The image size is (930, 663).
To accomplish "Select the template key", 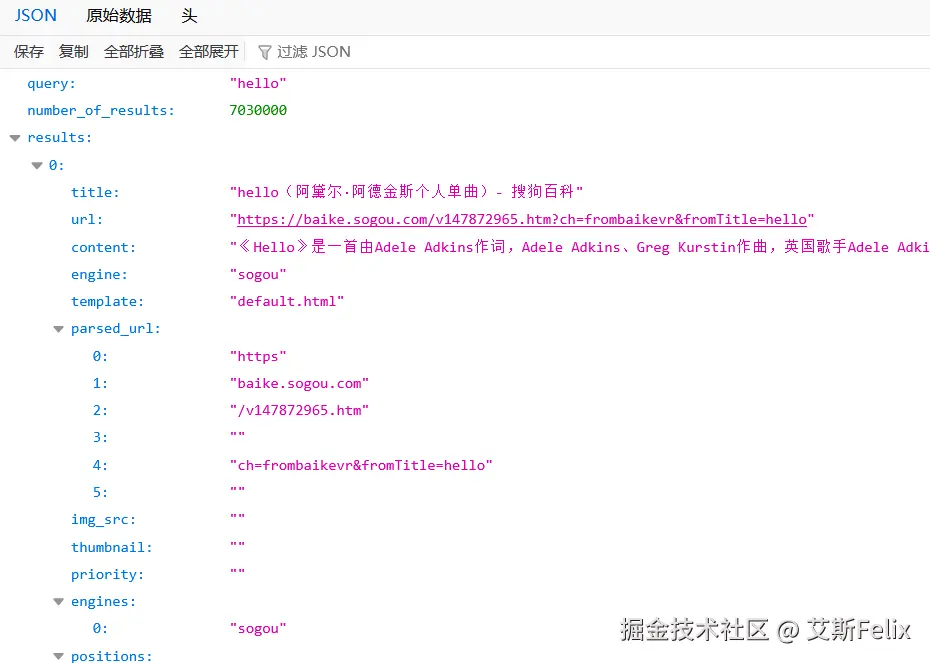I will [x=107, y=301].
